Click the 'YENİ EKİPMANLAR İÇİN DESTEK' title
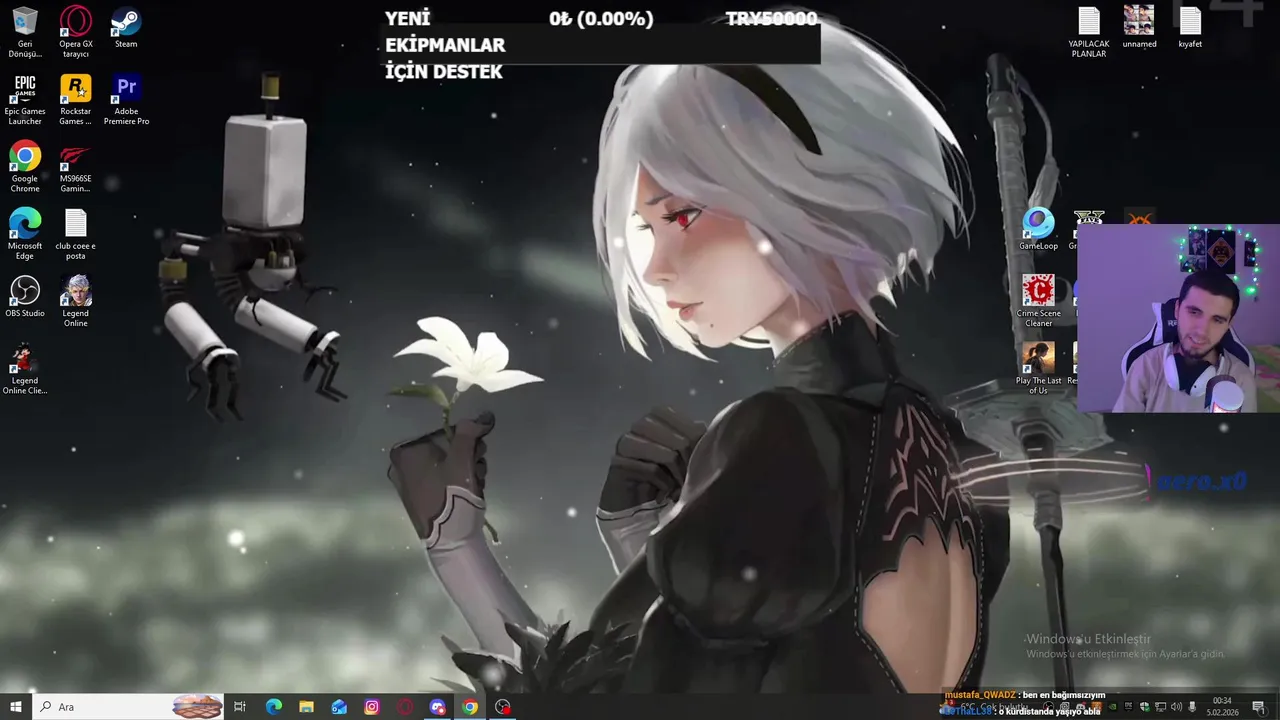Screen dimensions: 1280x720 (445, 45)
